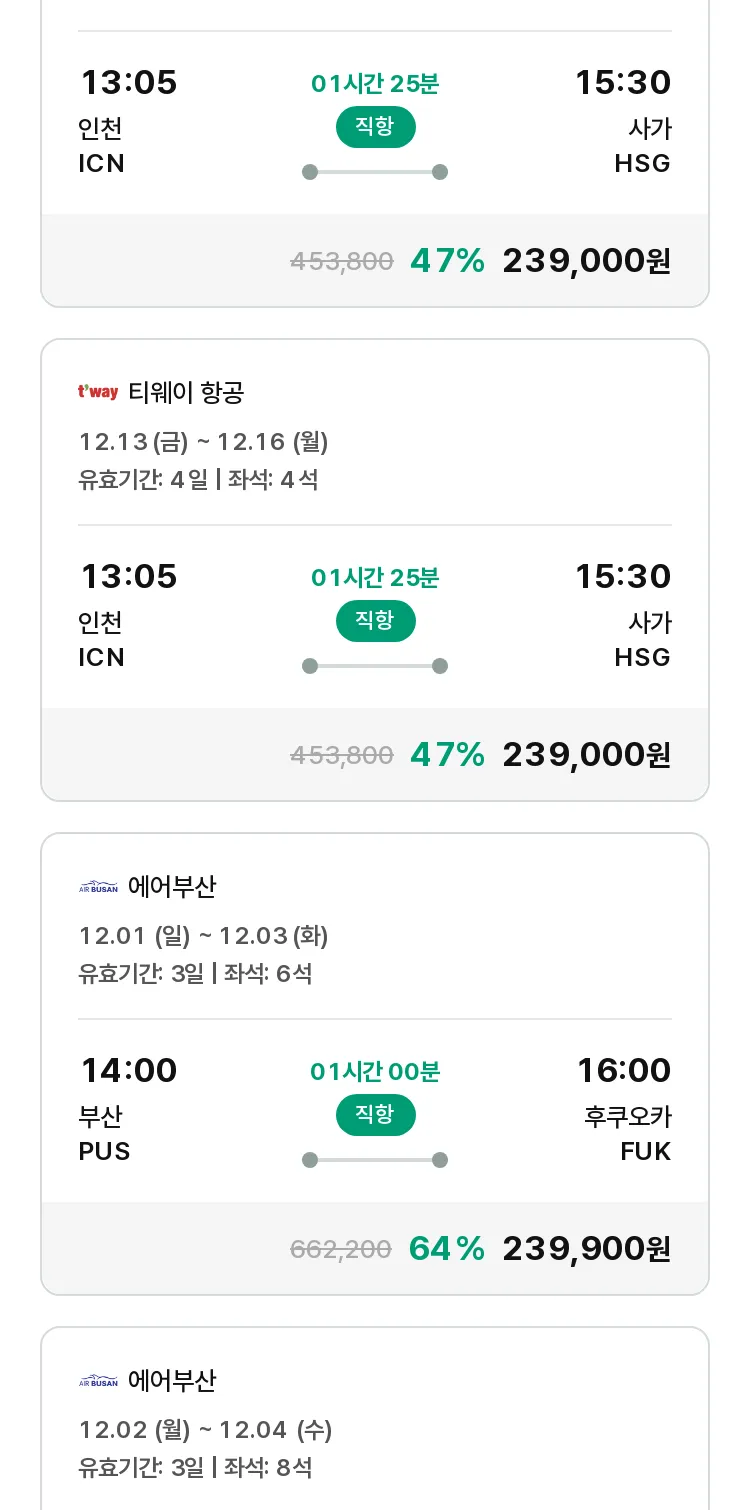The image size is (750, 1510).
Task: Click the route line on the Busan–Fukuoka flight
Action: [x=375, y=1160]
